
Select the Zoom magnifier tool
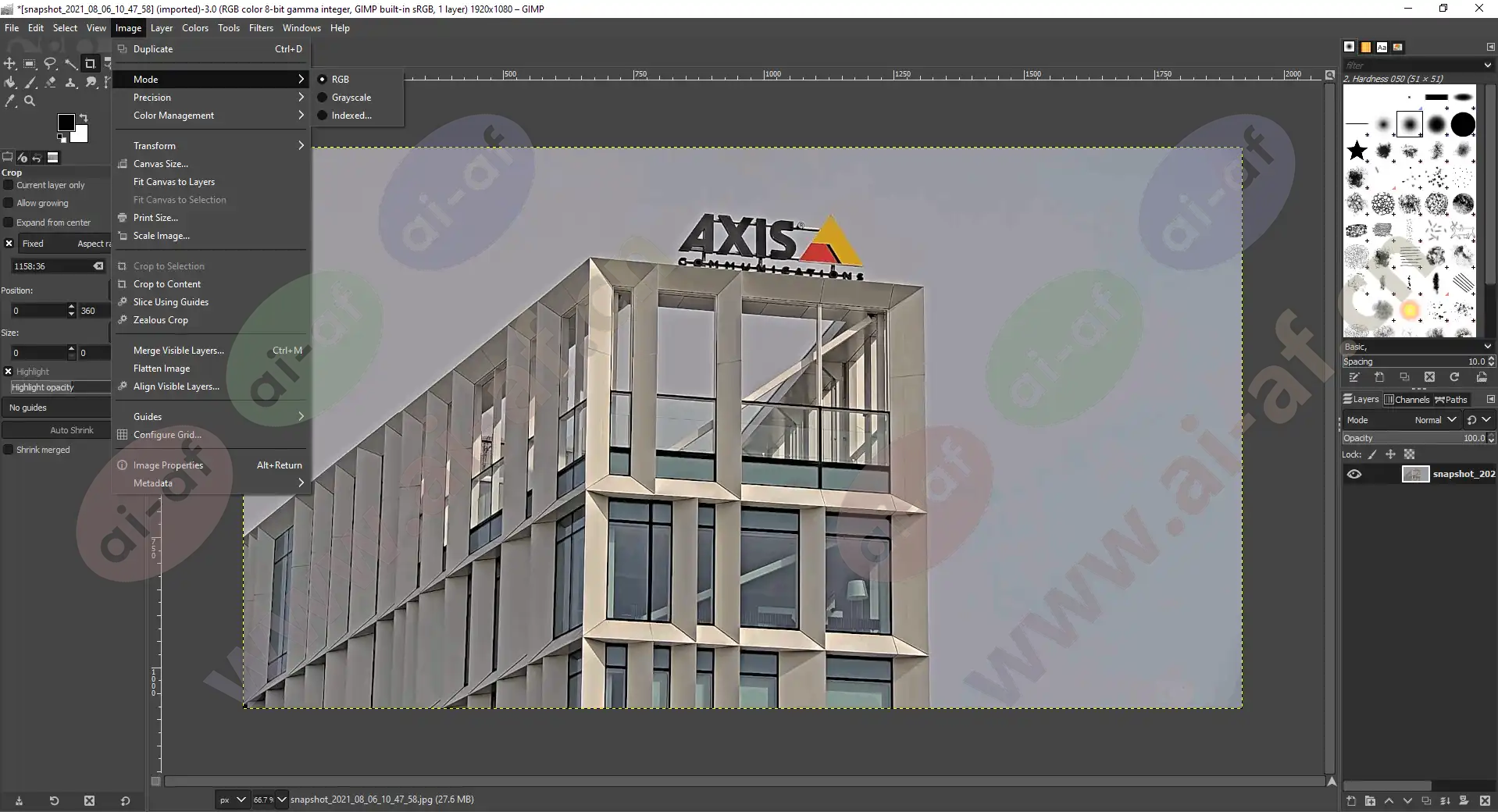point(30,101)
